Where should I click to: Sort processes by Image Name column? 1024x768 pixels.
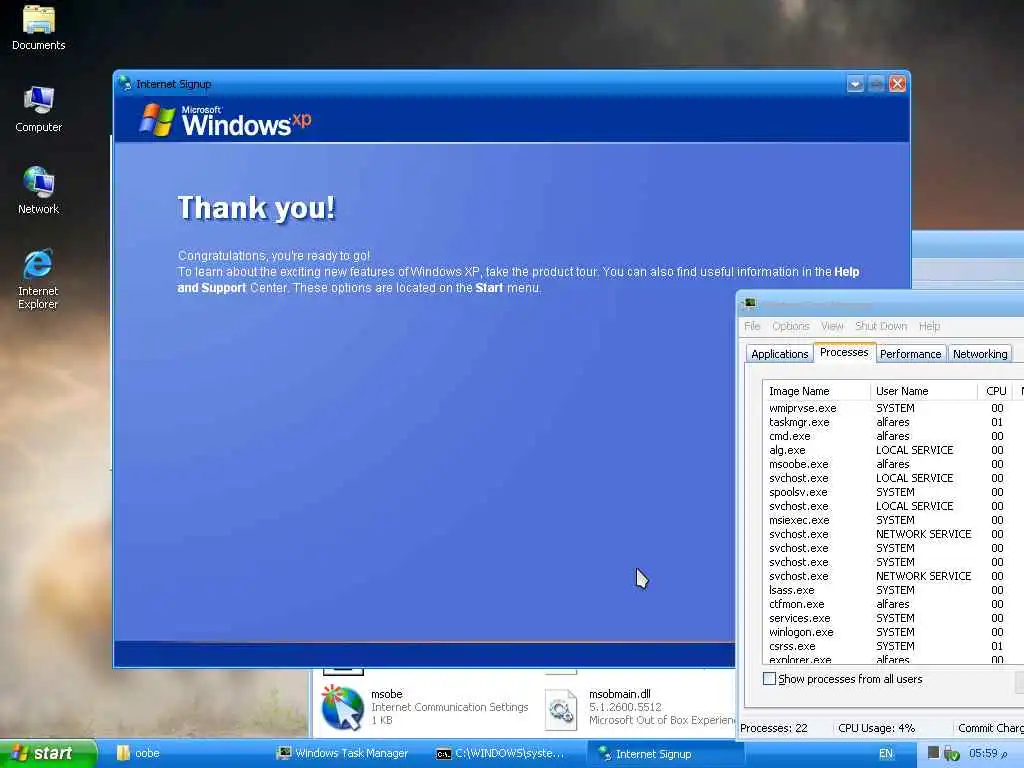(x=816, y=391)
